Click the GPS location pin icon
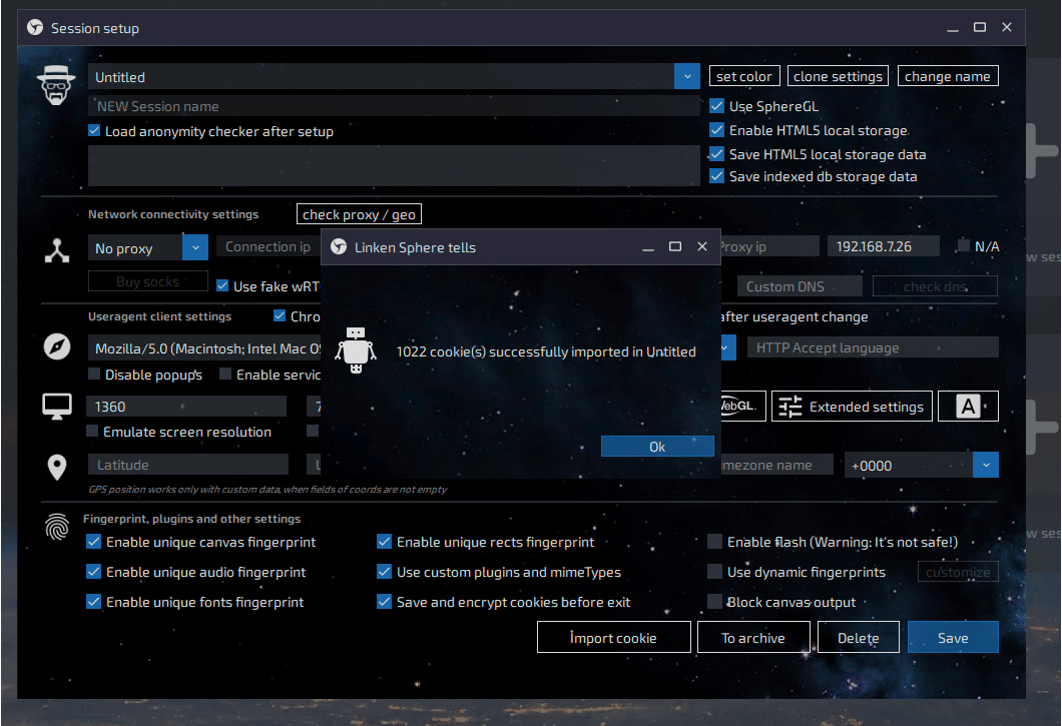This screenshot has height=726, width=1062. (x=57, y=466)
